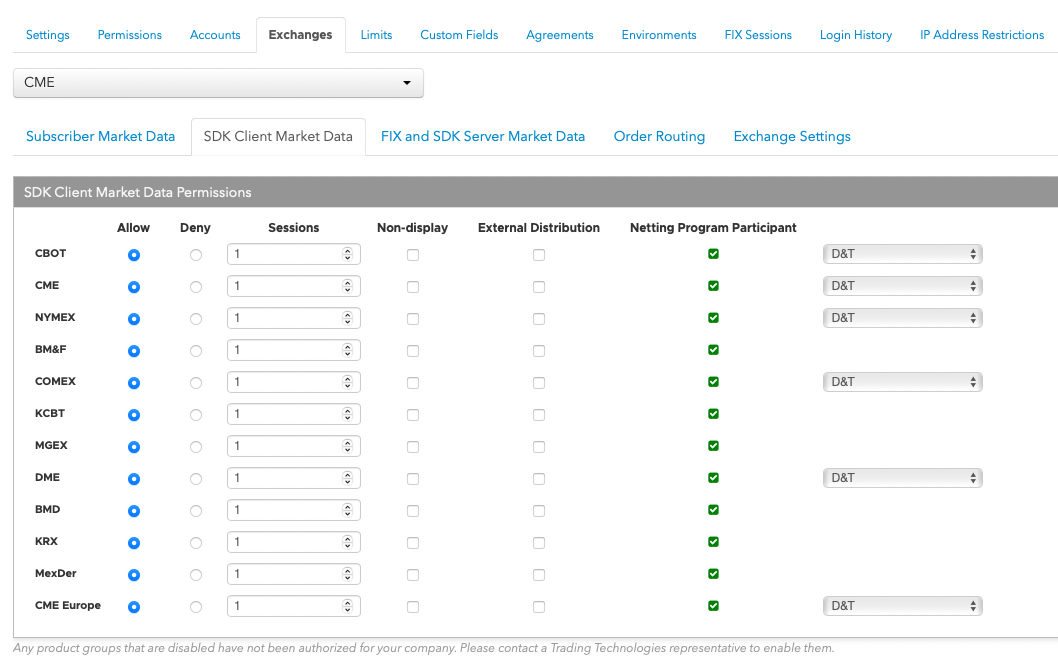Viewport: 1058px width, 663px height.
Task: Open the D&T dropdown for DME
Action: [x=903, y=478]
